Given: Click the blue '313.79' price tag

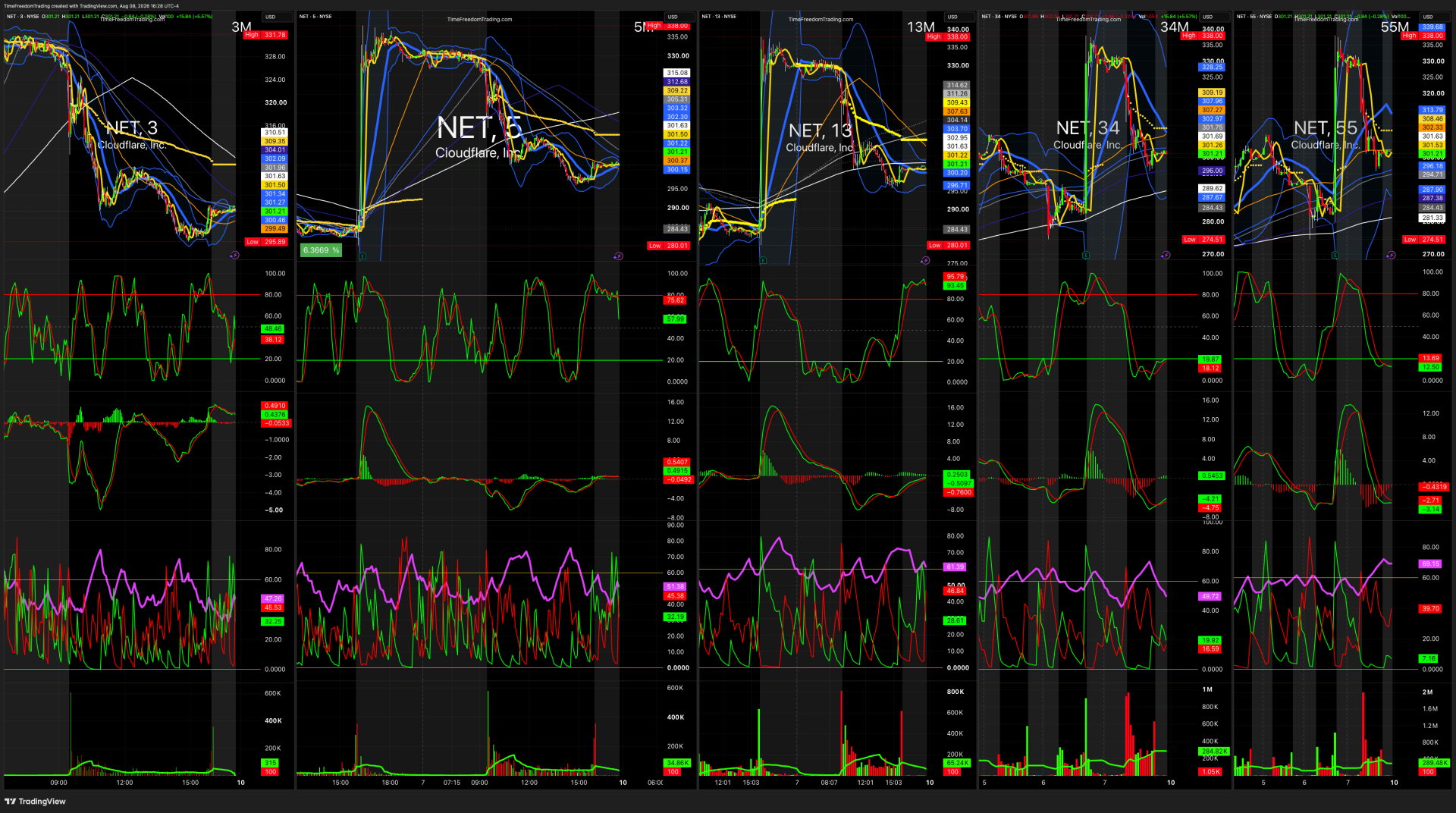Looking at the screenshot, I should coord(1432,110).
